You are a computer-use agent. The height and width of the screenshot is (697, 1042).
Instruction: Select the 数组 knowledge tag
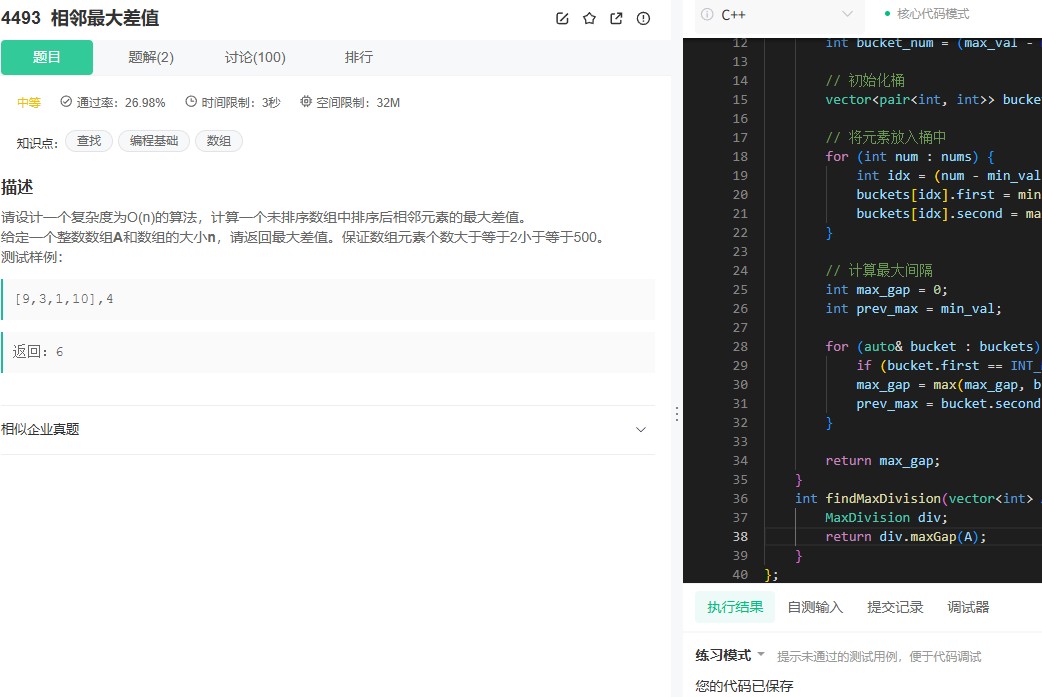point(219,141)
